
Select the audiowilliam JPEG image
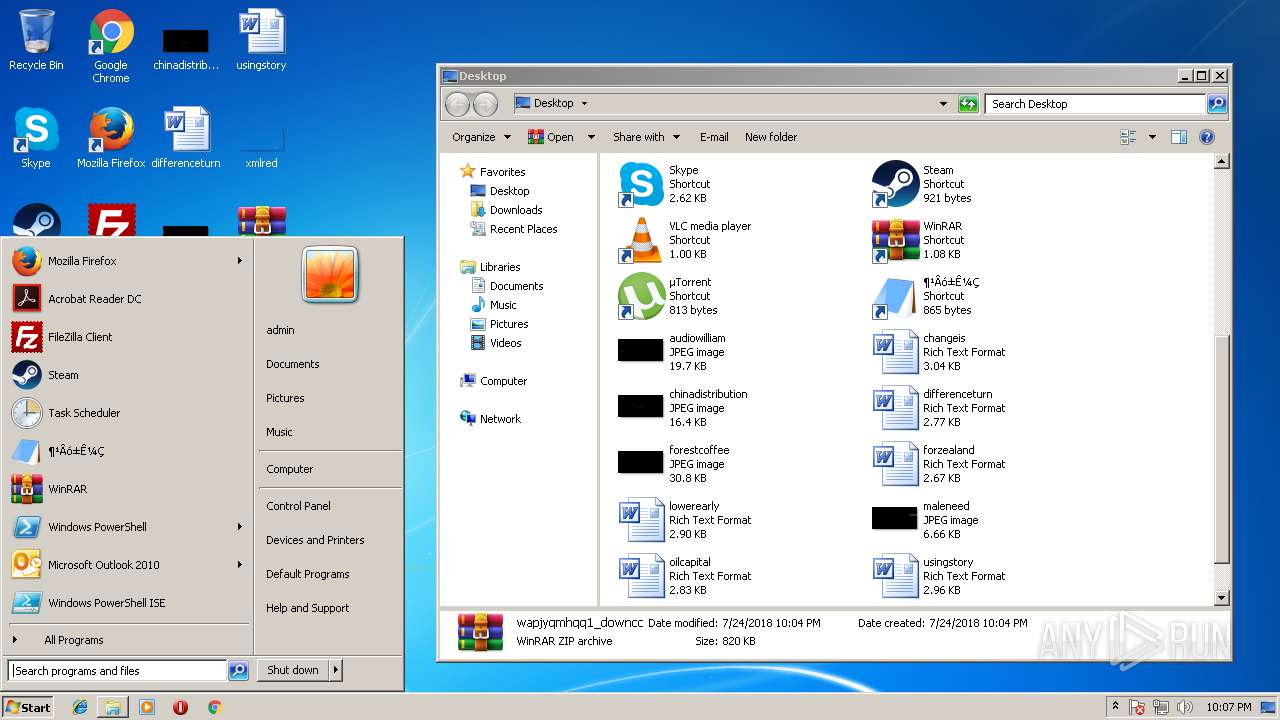click(673, 352)
